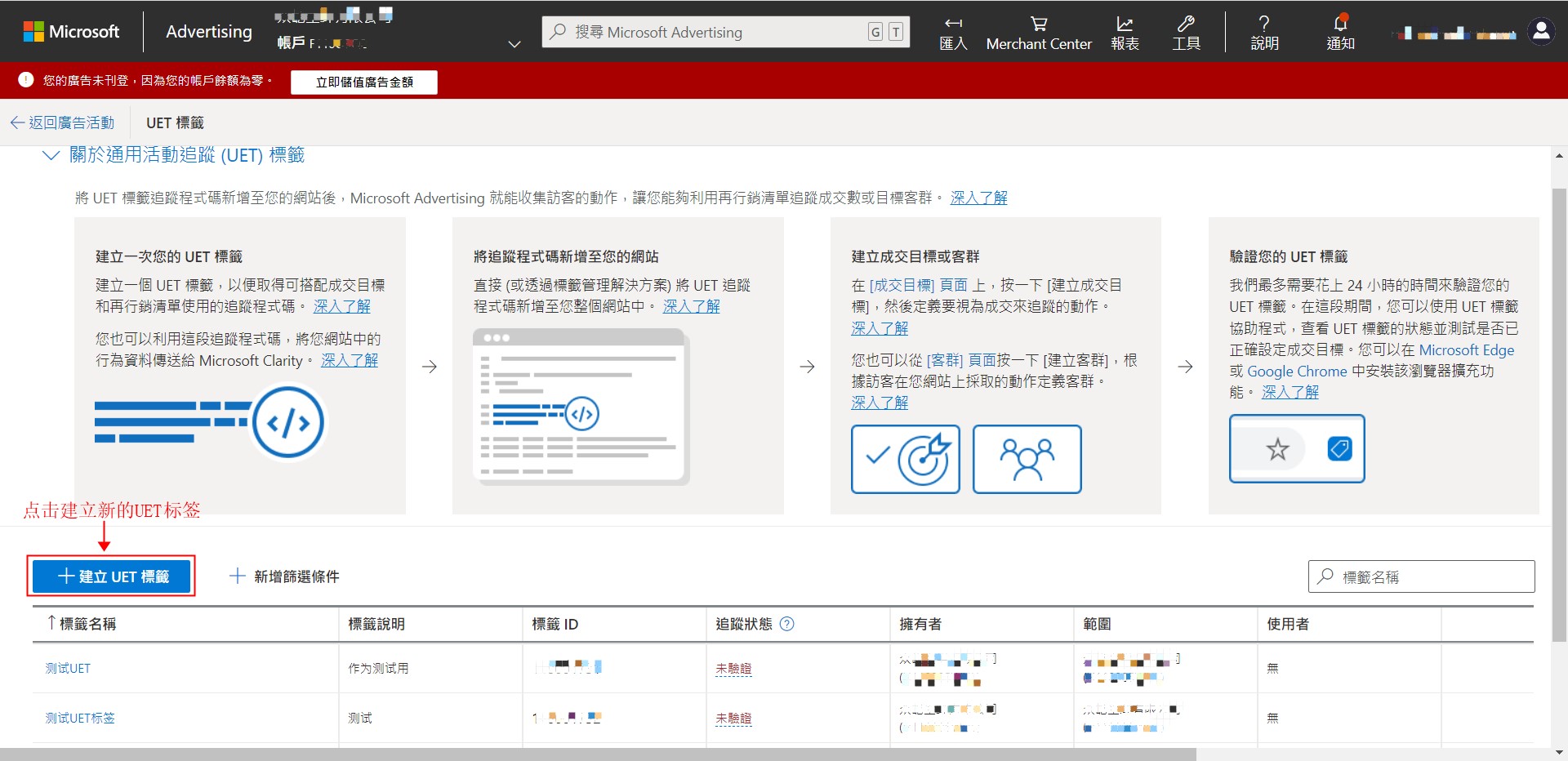
Task: Click the Microsoft logo
Action: pos(71,32)
